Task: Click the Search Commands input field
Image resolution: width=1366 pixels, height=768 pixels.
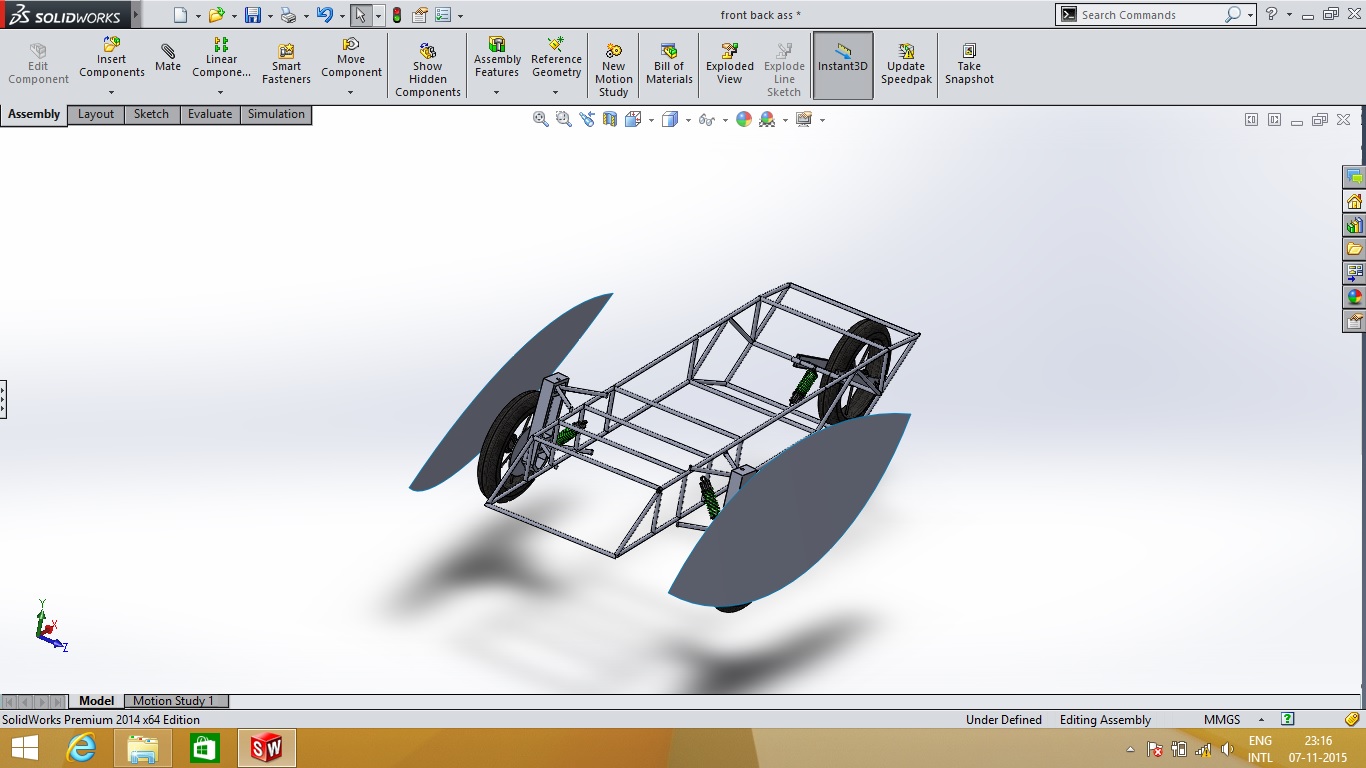Action: click(1150, 15)
